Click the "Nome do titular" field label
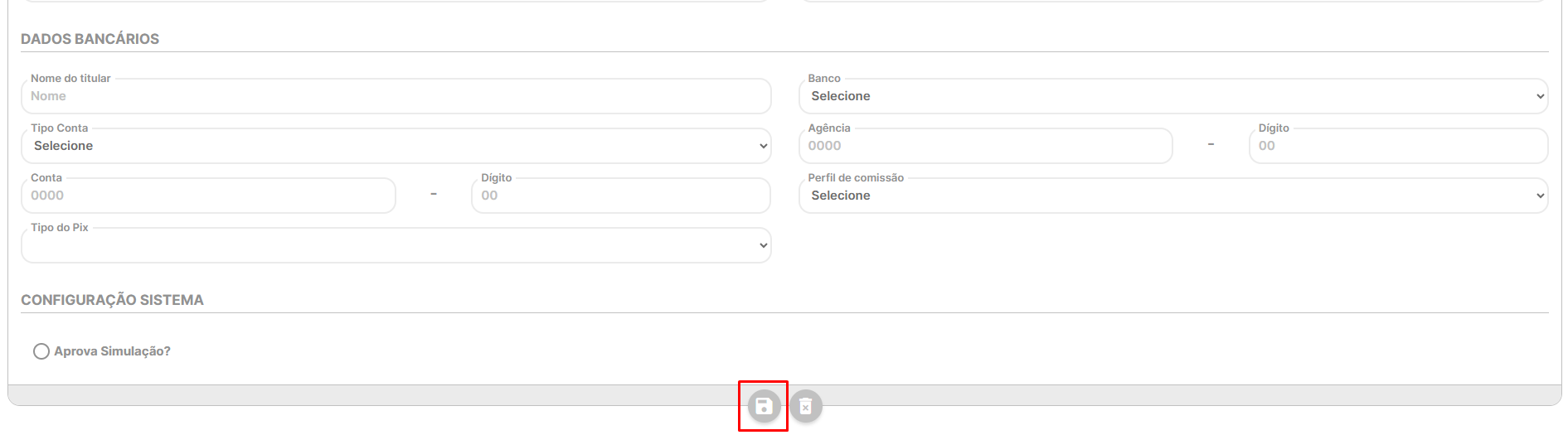The height and width of the screenshot is (435, 1568). (x=70, y=79)
